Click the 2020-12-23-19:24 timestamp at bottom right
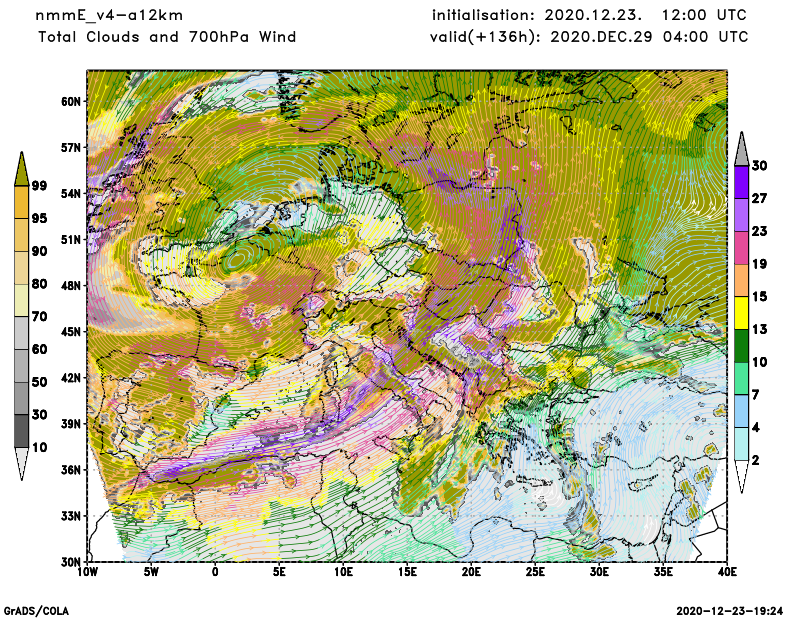The width and height of the screenshot is (800, 618). point(730,609)
